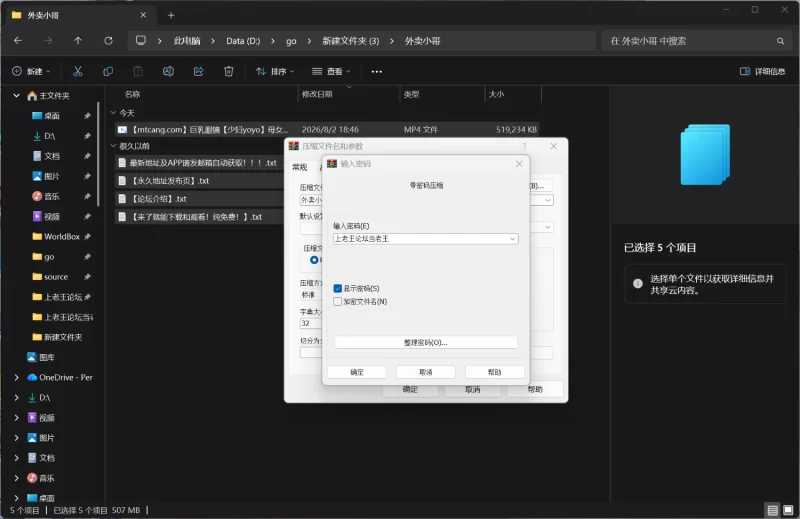
Task: Click dictionary size field showing 32
Action: coord(311,323)
